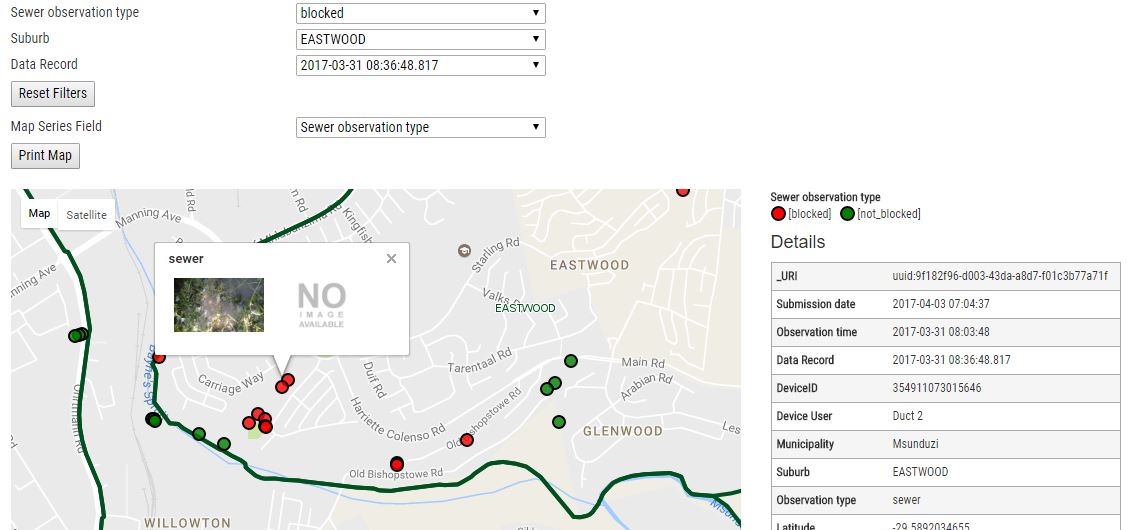Open the sewer photo thumbnail in popup
This screenshot has height=530, width=1128.
pyautogui.click(x=219, y=305)
